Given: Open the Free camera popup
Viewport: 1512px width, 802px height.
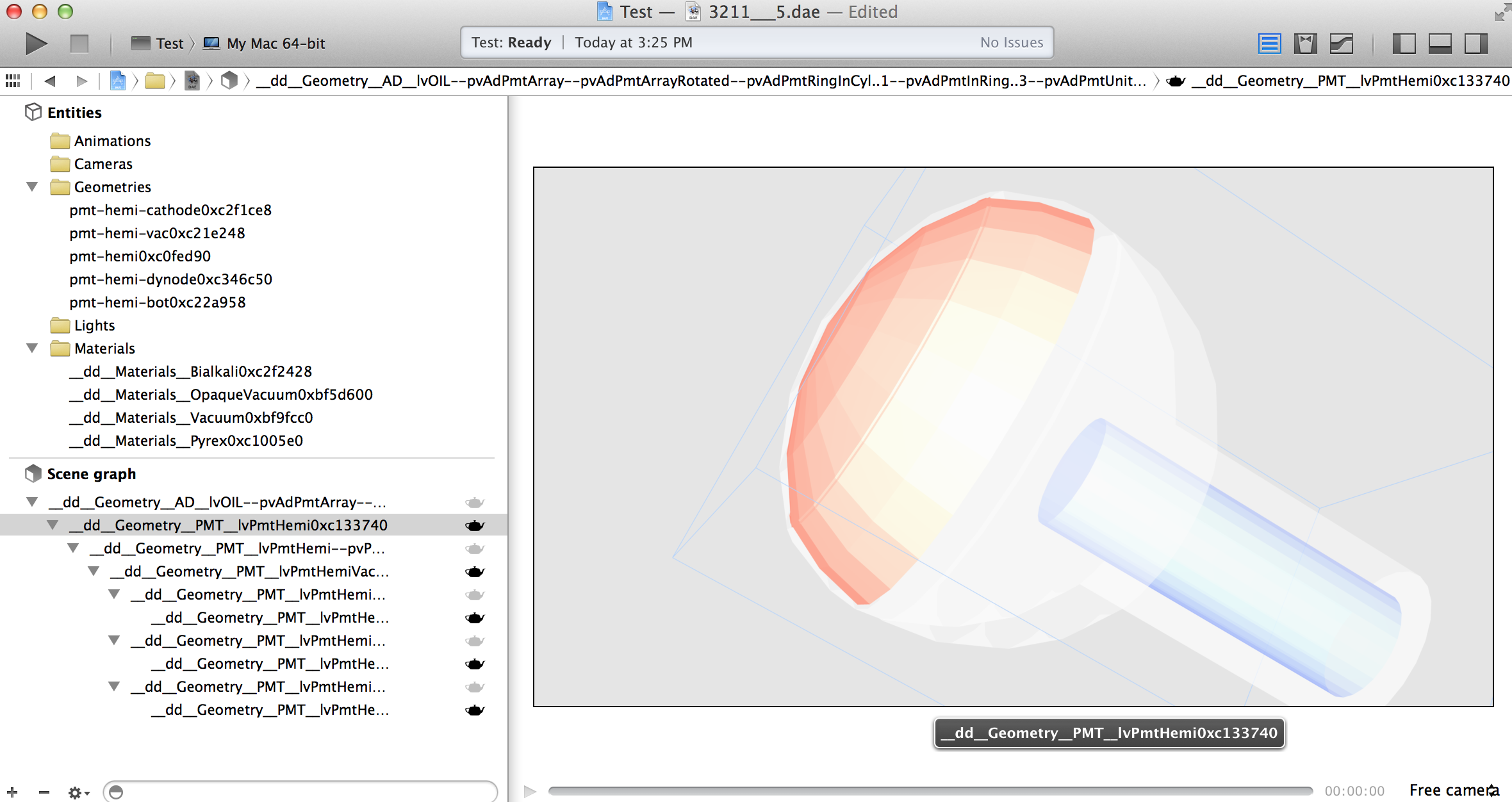Looking at the screenshot, I should coord(1454,790).
